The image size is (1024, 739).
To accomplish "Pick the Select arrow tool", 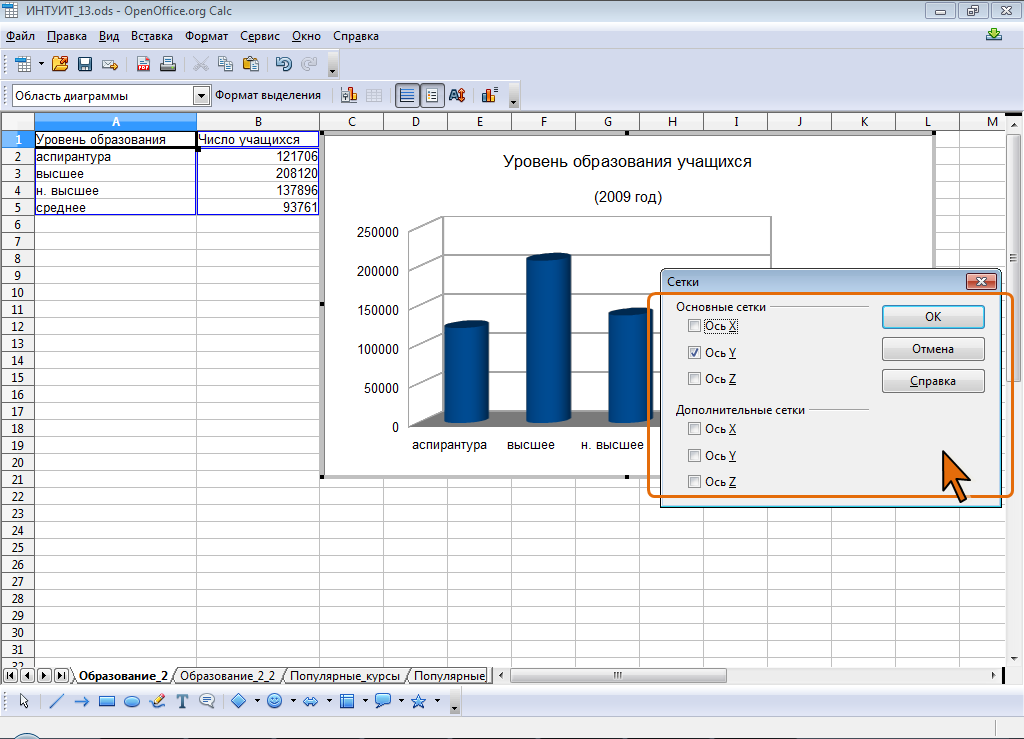I will click(x=24, y=701).
